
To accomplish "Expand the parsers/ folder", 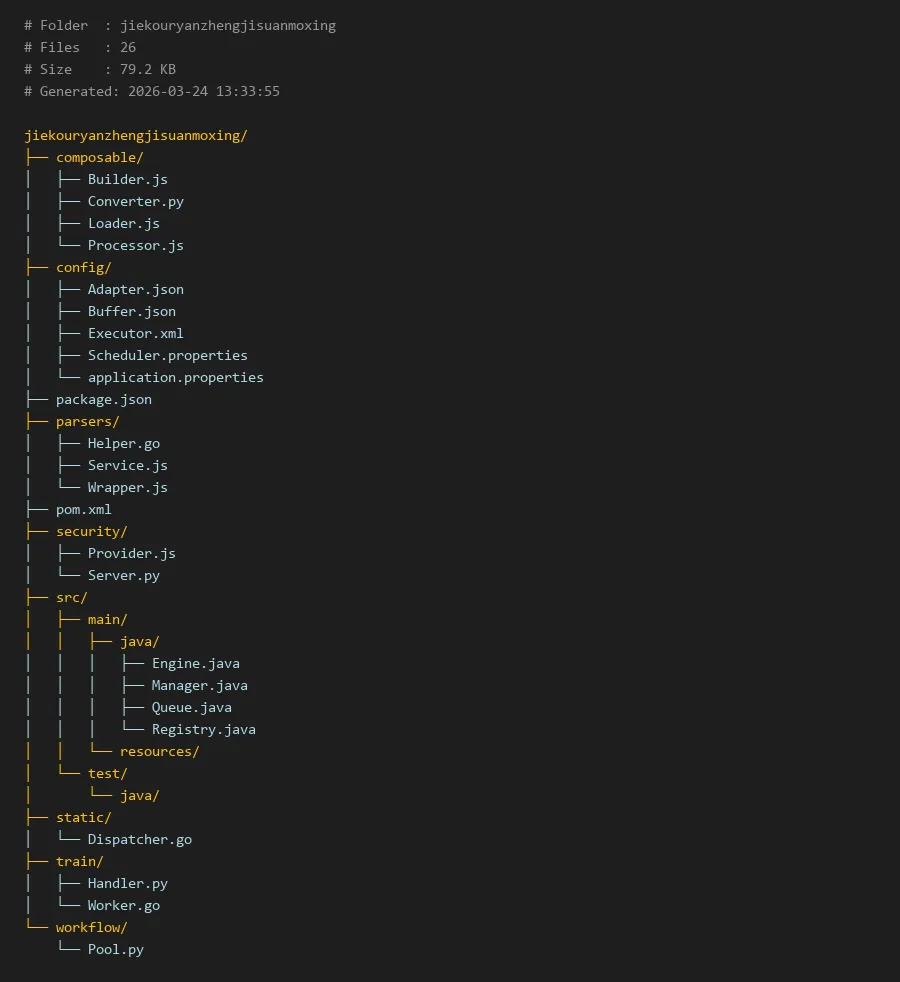I will (87, 421).
